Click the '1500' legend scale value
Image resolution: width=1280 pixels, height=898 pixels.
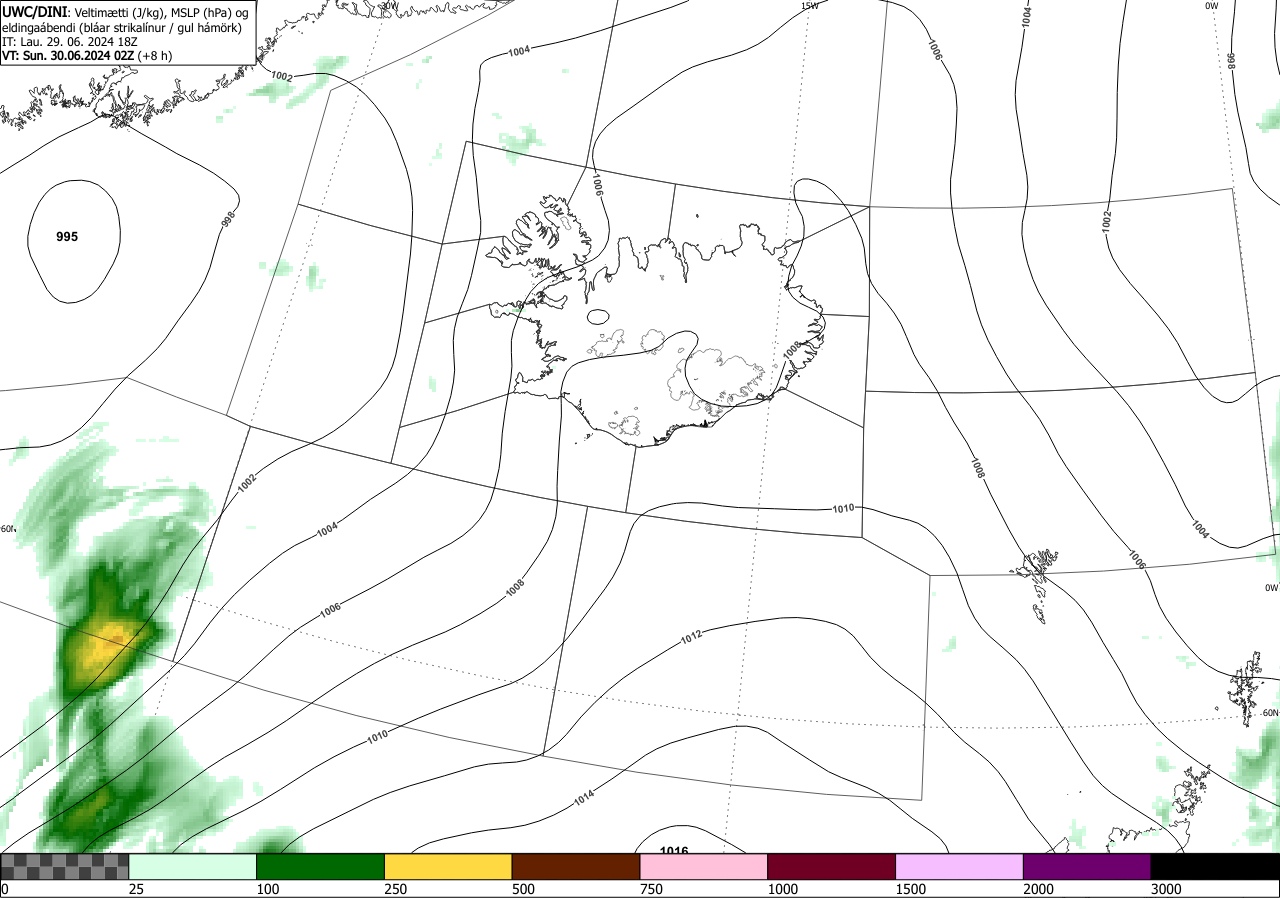click(910, 889)
